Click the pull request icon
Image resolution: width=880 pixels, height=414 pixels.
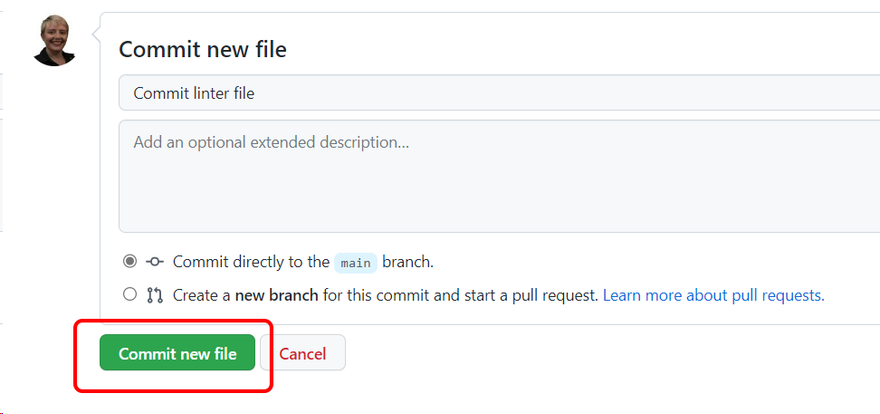pos(155,295)
